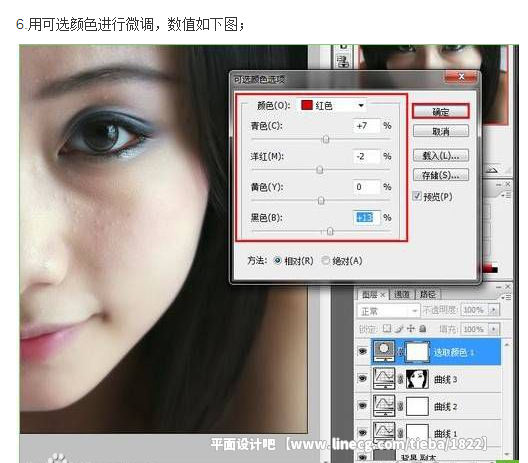This screenshot has height=463, width=528.
Task: Select the 相对(R) relative method
Action: pos(278,261)
